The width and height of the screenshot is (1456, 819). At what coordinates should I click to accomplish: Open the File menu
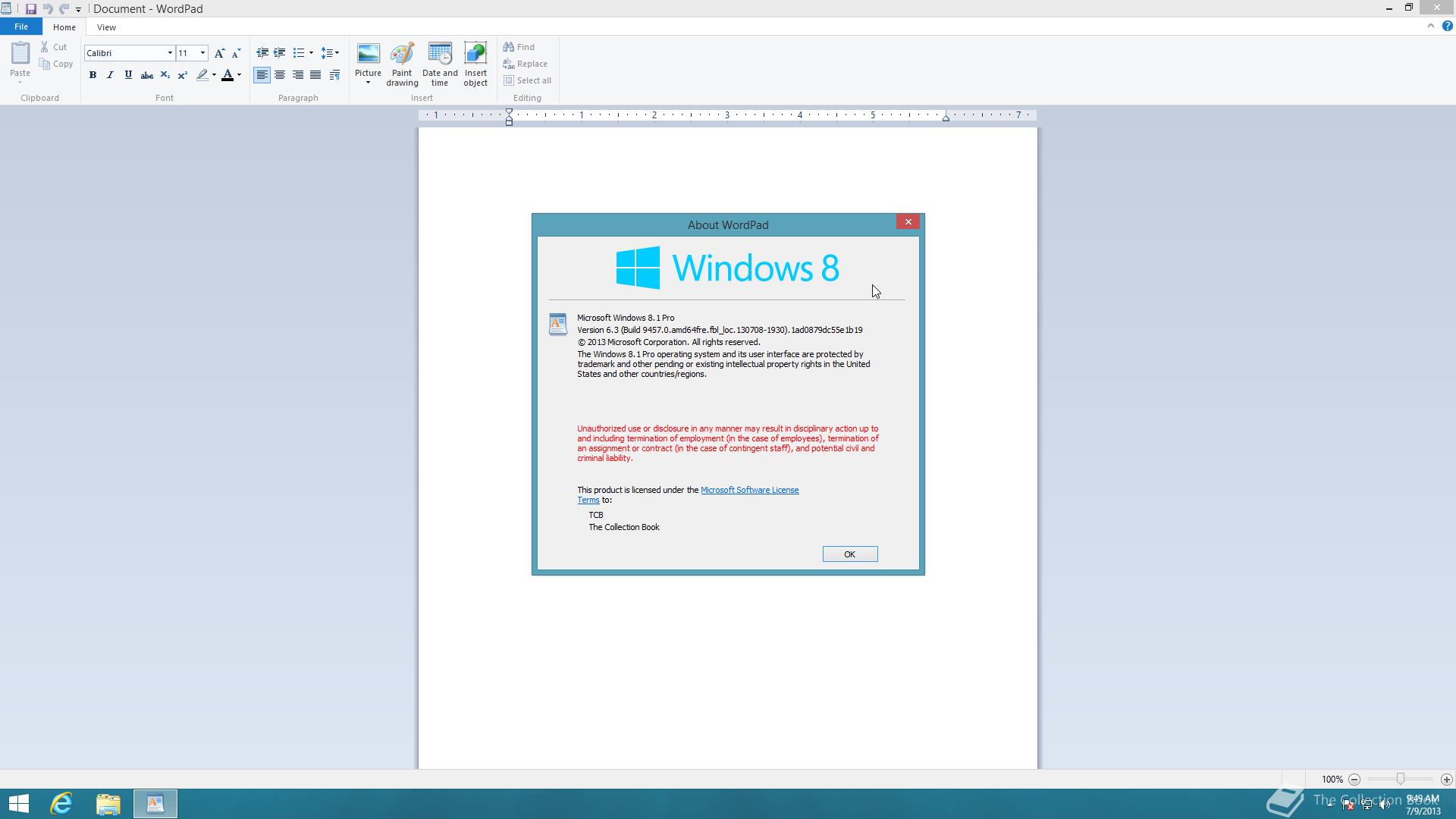[x=21, y=27]
